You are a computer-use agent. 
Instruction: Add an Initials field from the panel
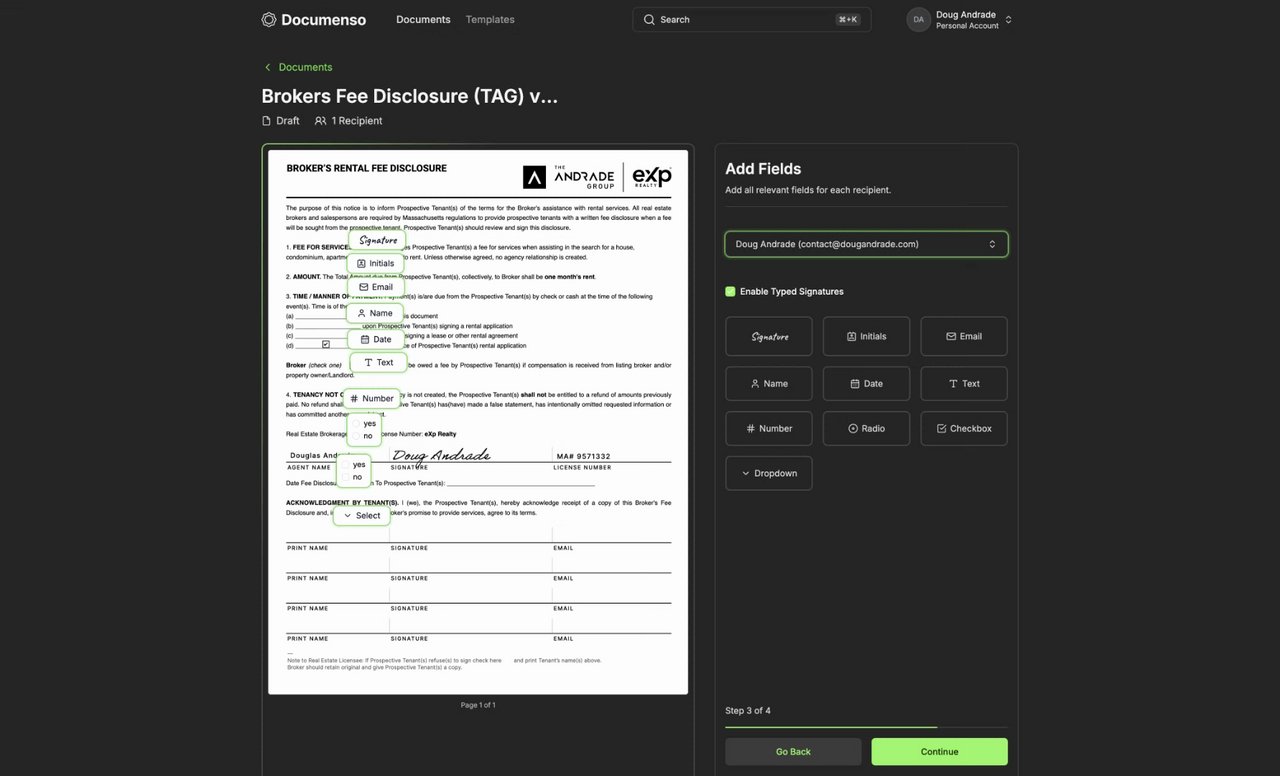(866, 336)
